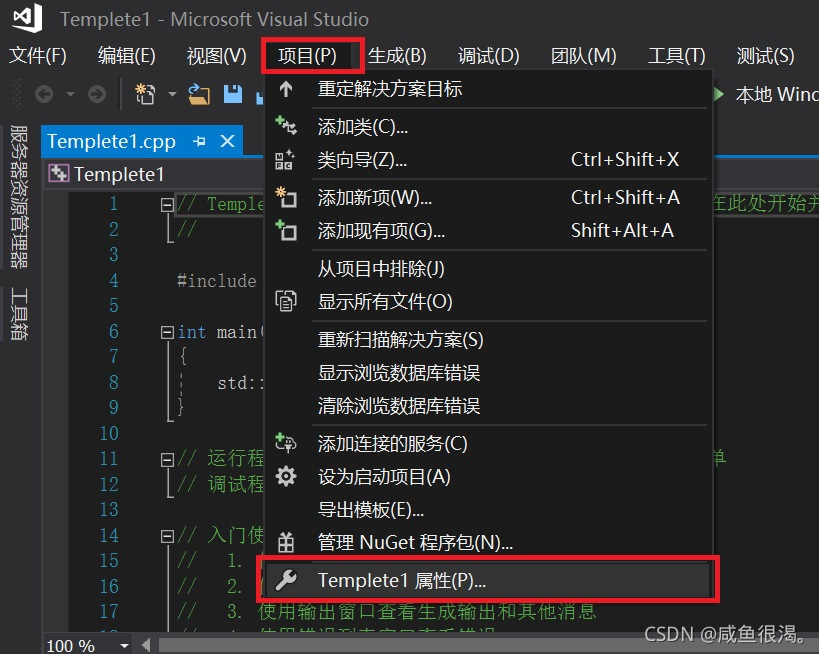Click the class wizard icon
The image size is (819, 654).
(285, 160)
